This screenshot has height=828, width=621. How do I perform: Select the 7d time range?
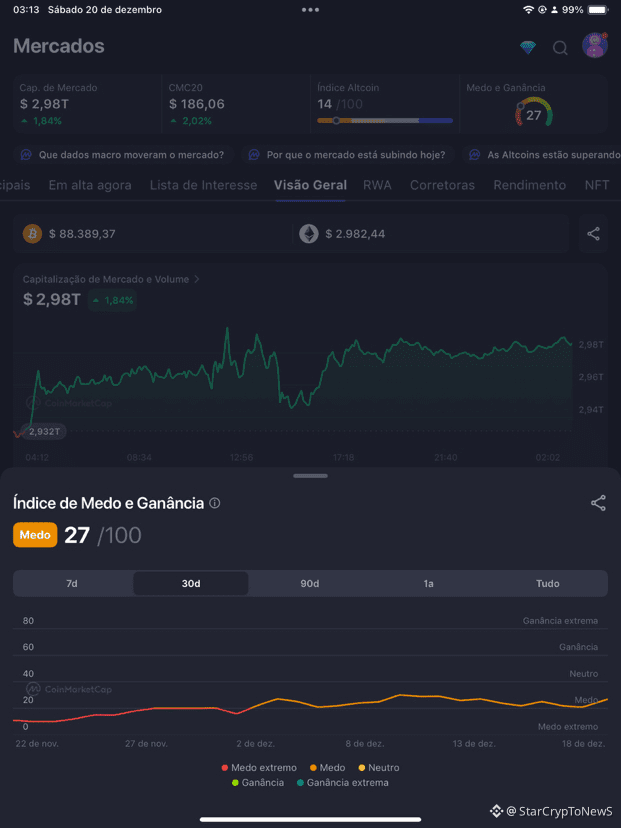(72, 583)
